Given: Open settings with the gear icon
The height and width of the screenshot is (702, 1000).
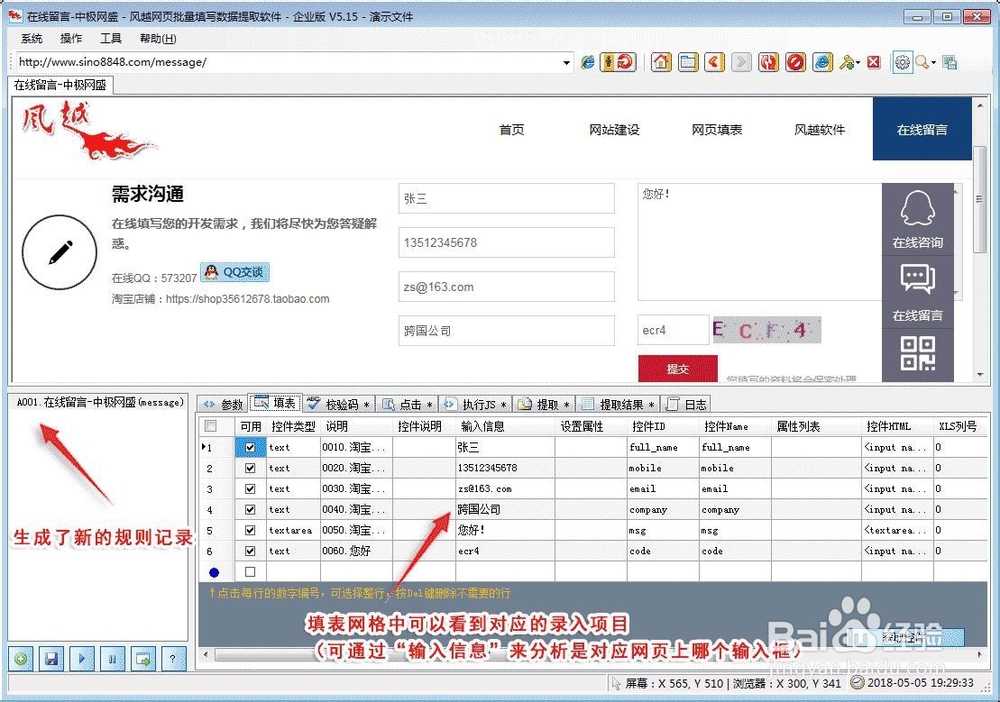Looking at the screenshot, I should 902,62.
